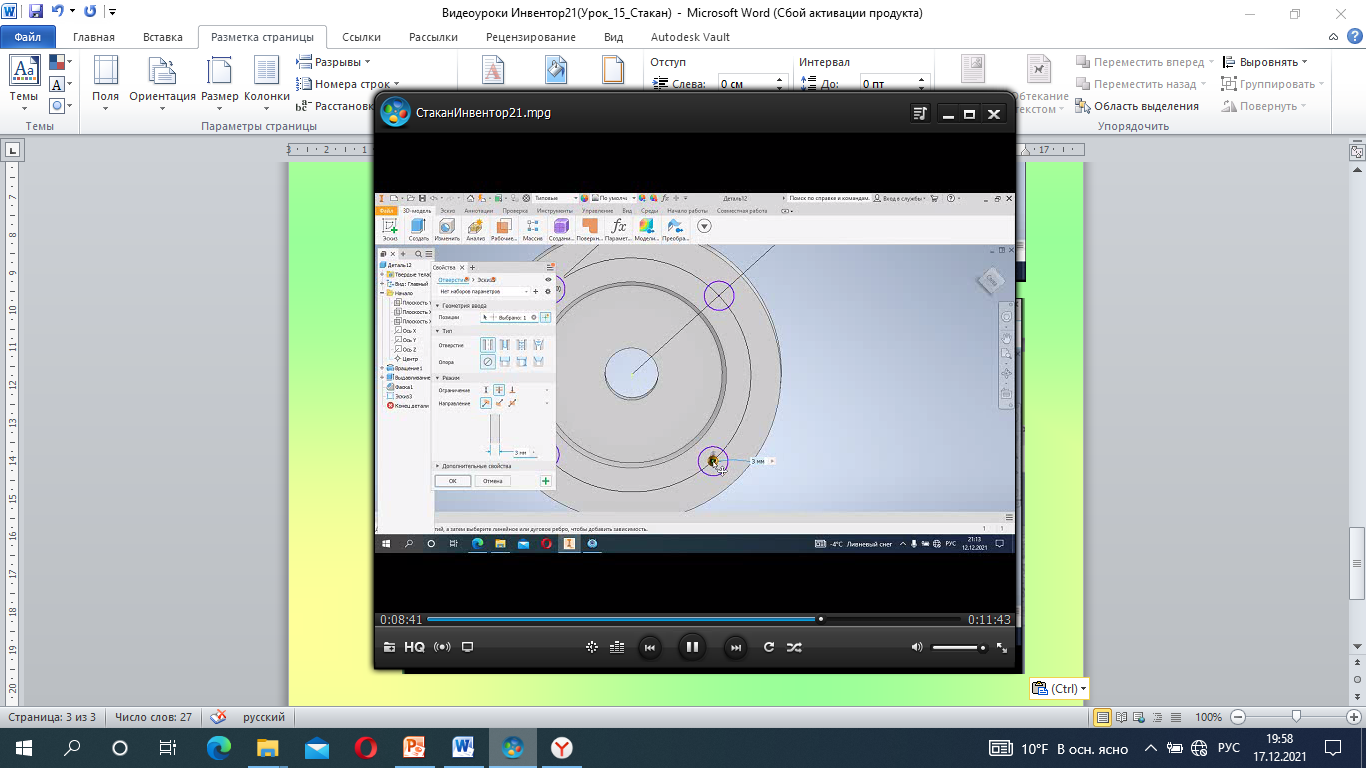Viewport: 1366px width, 768px height.
Task: Open the Номера строк dropdown
Action: (x=348, y=84)
